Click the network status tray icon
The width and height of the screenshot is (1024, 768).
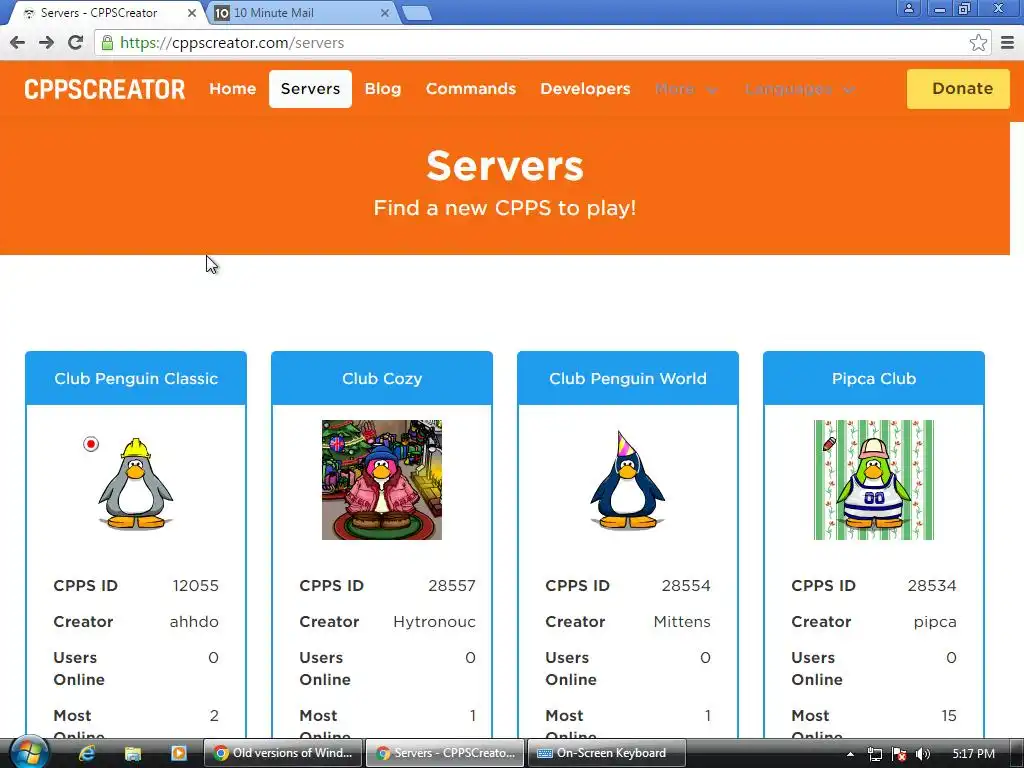click(875, 754)
